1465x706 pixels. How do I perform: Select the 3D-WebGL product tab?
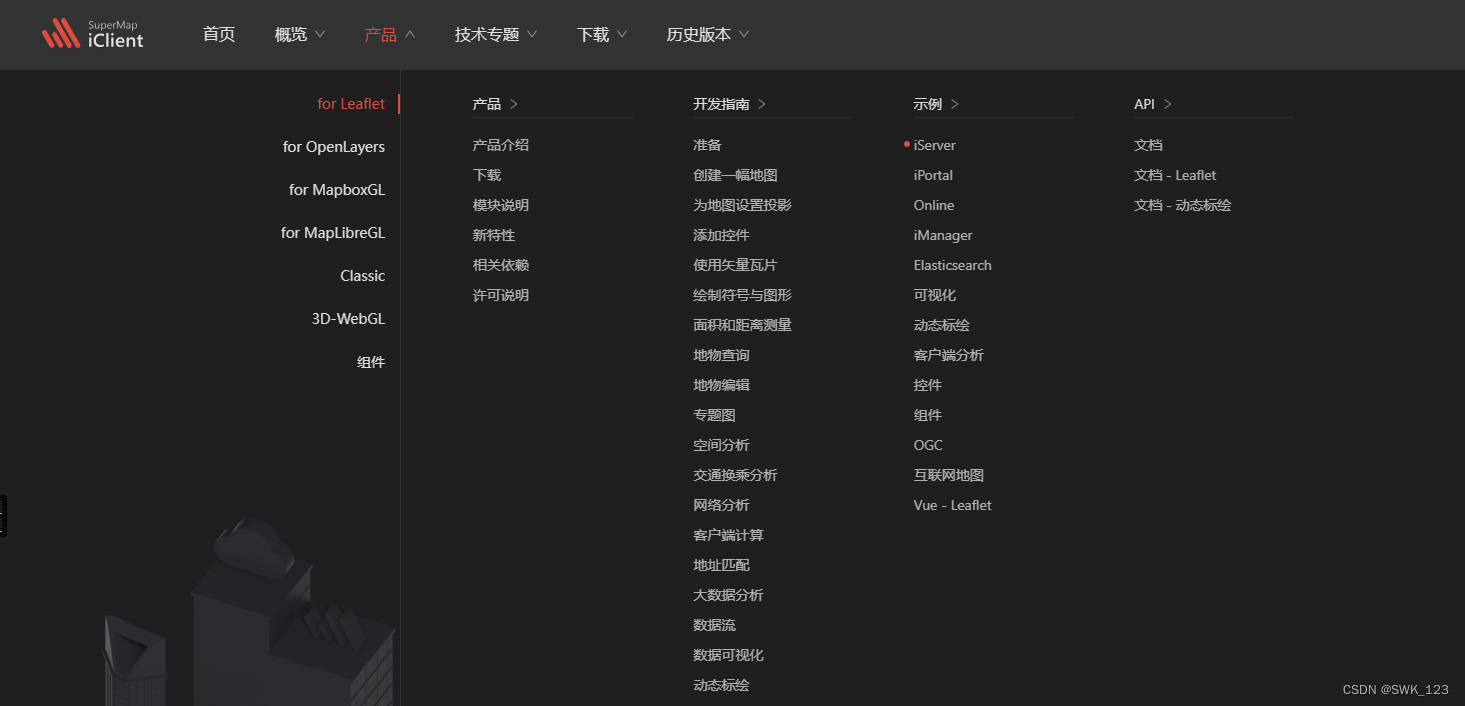point(348,319)
